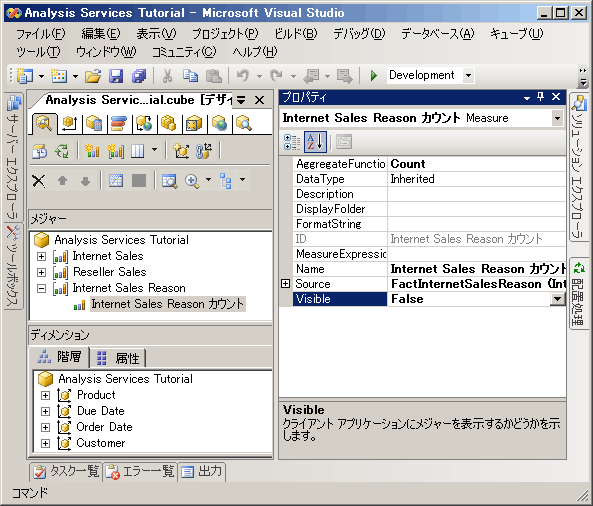Viewport: 593px width, 506px height.
Task: Expand the Customer dimension node
Action: pyautogui.click(x=45, y=443)
